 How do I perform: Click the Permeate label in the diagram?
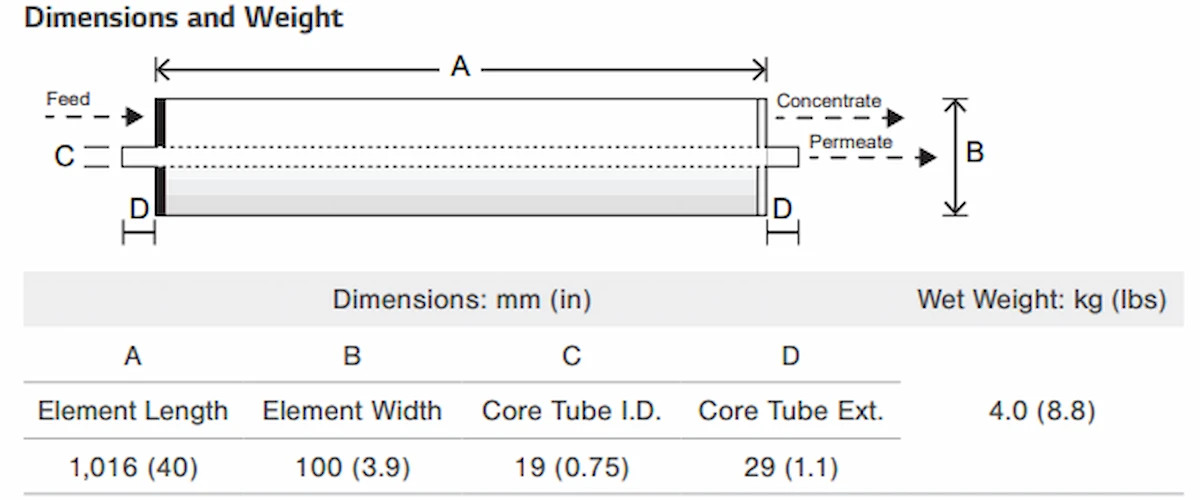[850, 142]
